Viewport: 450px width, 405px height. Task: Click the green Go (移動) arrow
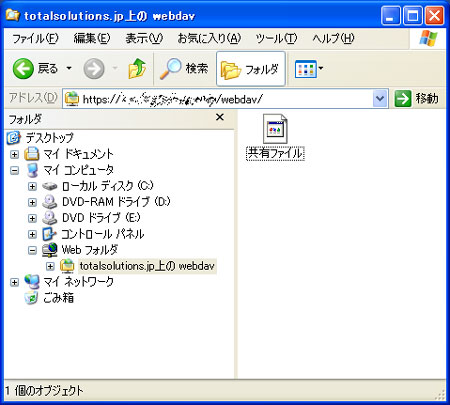coord(403,99)
